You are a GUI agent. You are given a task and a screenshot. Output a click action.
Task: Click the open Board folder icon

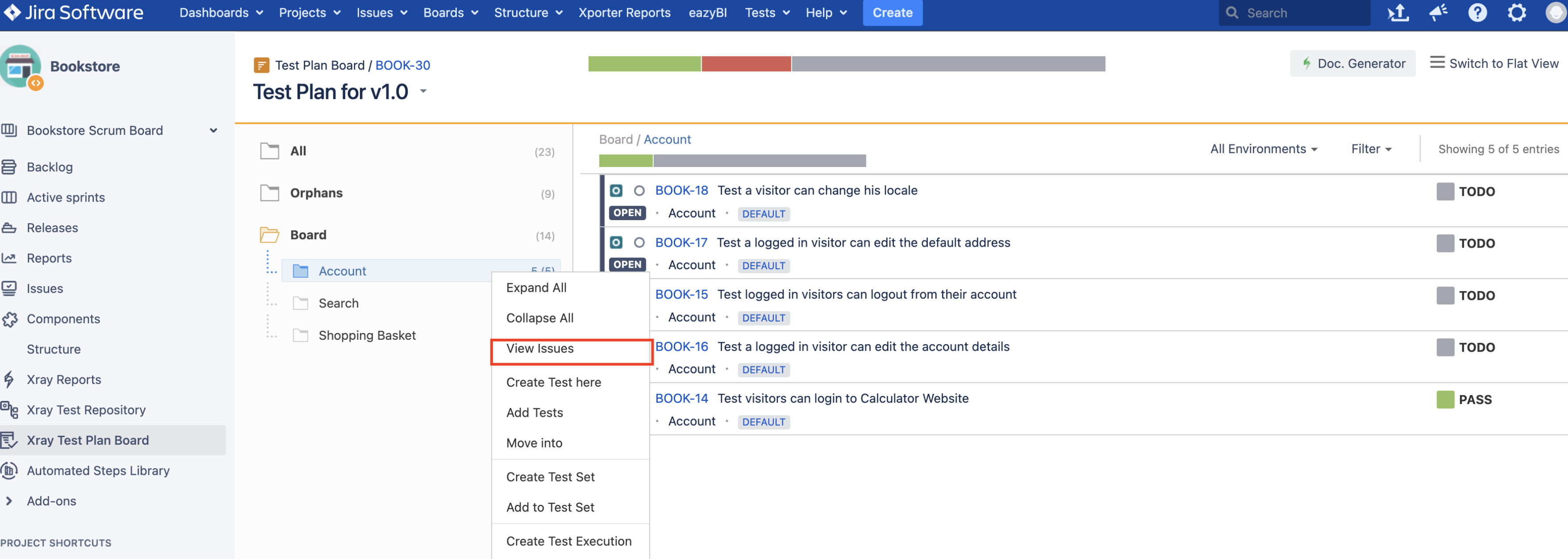click(x=270, y=235)
